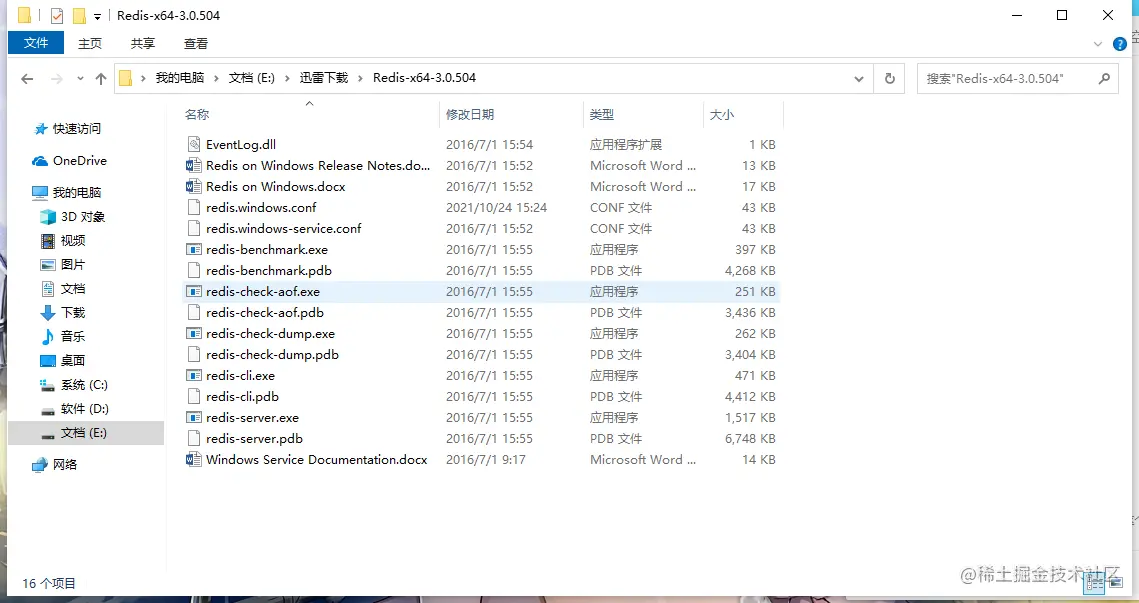Expand breadcrumb arrow after 文档 (E:)
This screenshot has height=603, width=1139.
[x=288, y=78]
